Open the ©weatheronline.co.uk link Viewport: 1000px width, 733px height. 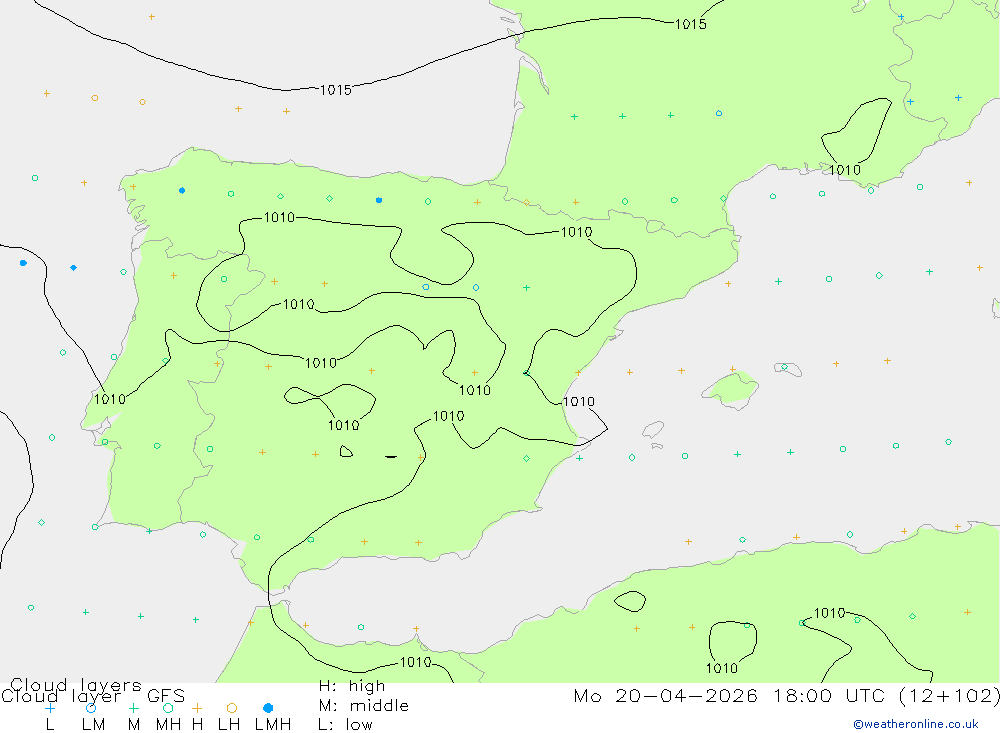pos(916,724)
